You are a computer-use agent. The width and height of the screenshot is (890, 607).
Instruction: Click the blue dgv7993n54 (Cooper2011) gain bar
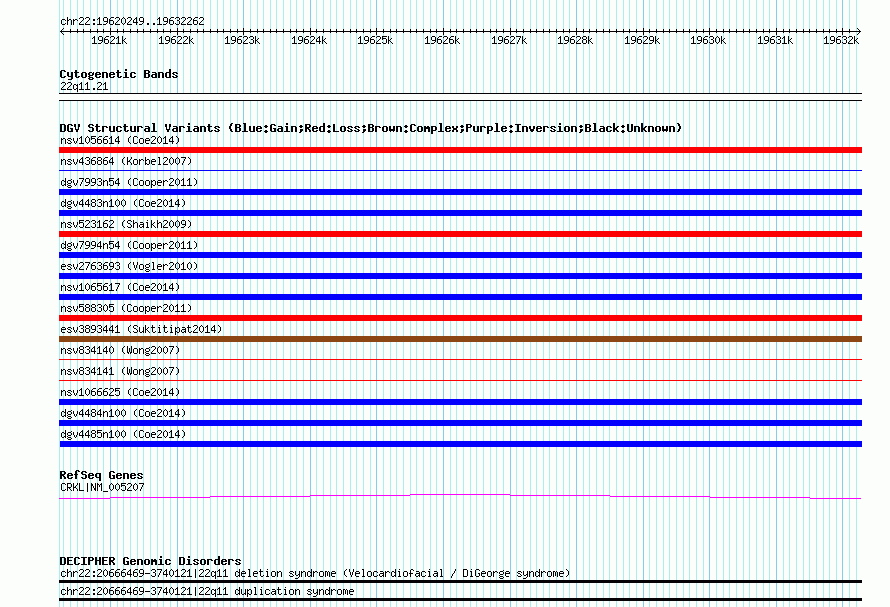click(460, 192)
